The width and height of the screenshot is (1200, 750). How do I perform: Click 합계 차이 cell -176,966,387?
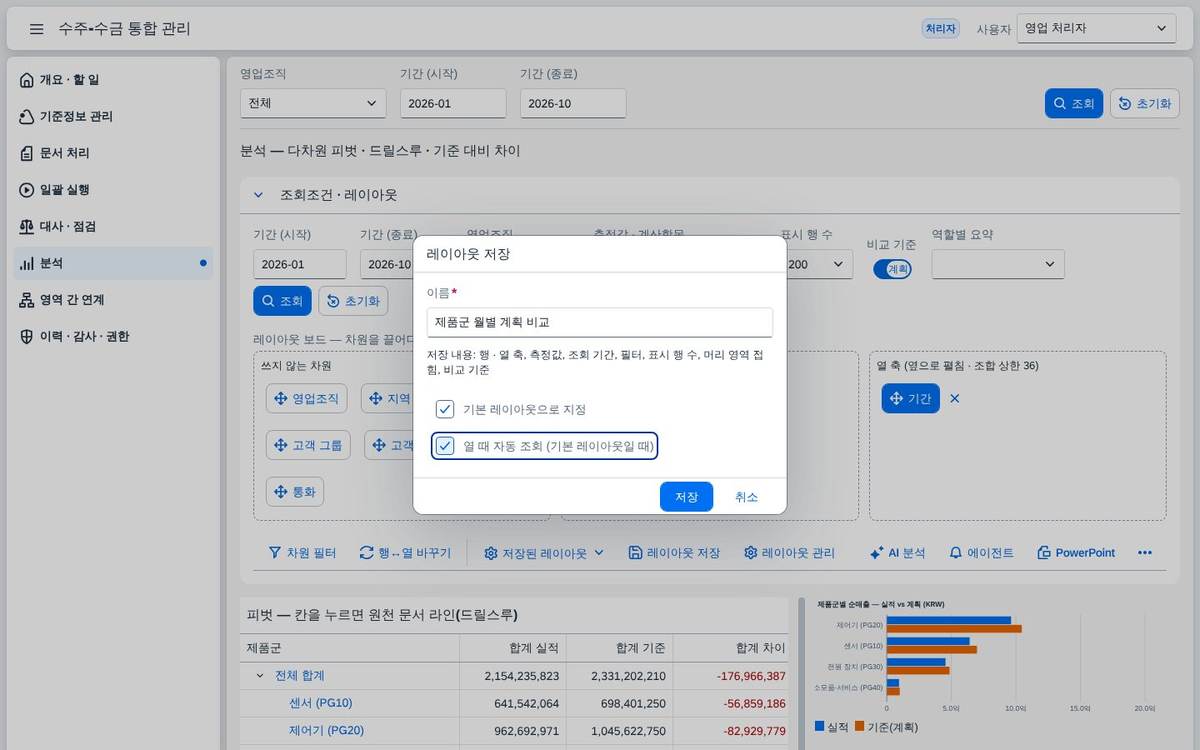735,676
